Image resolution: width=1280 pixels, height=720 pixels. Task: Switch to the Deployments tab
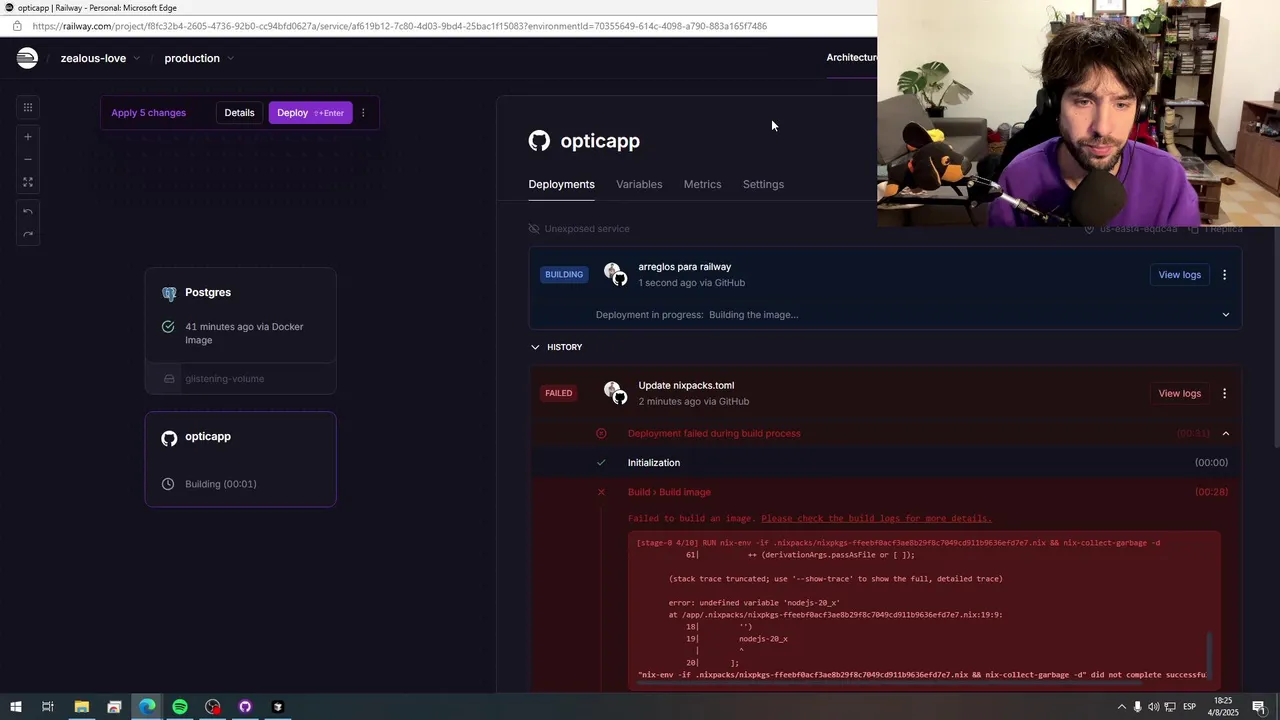click(561, 184)
